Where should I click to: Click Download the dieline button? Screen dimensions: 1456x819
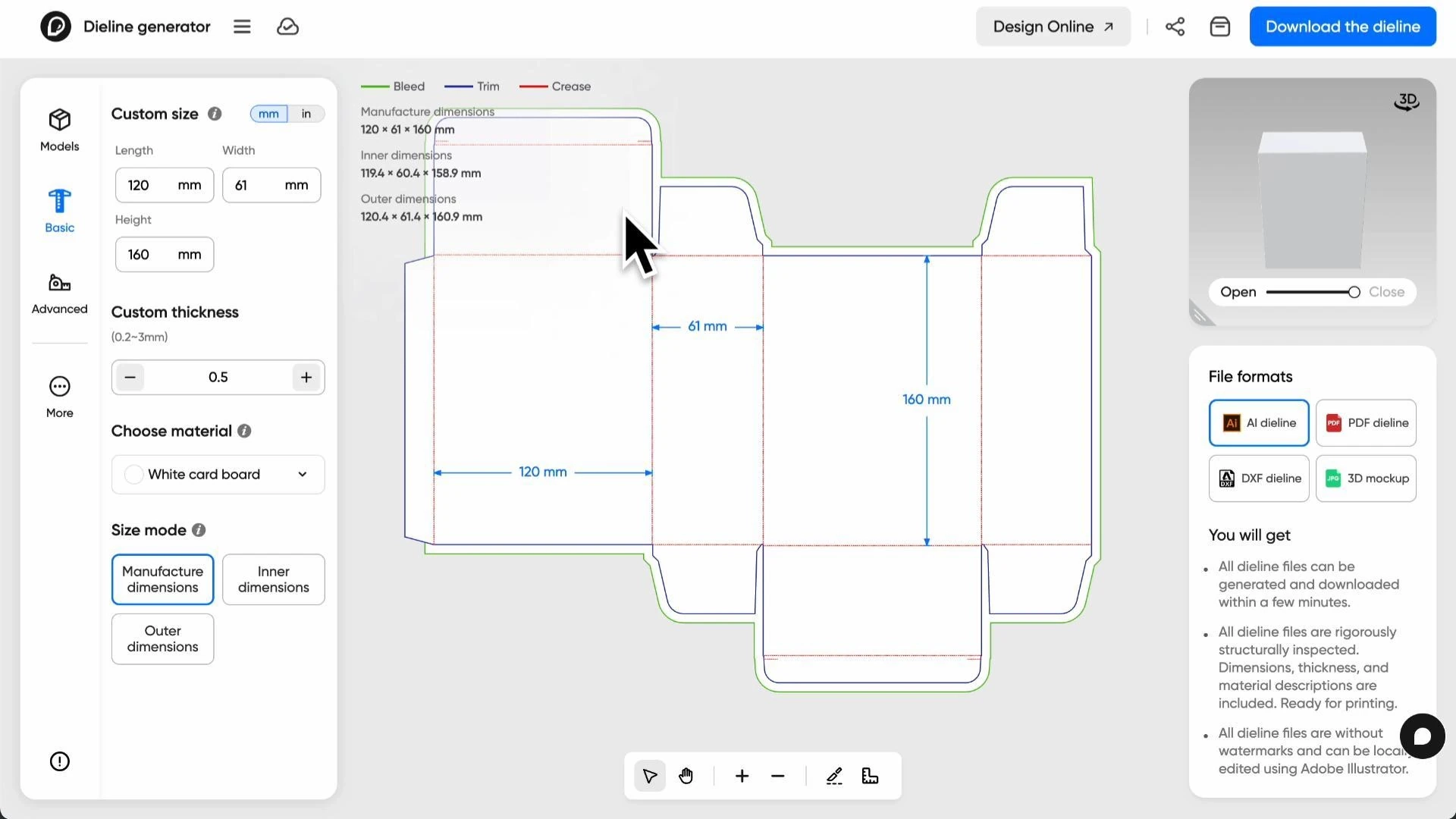click(x=1342, y=26)
